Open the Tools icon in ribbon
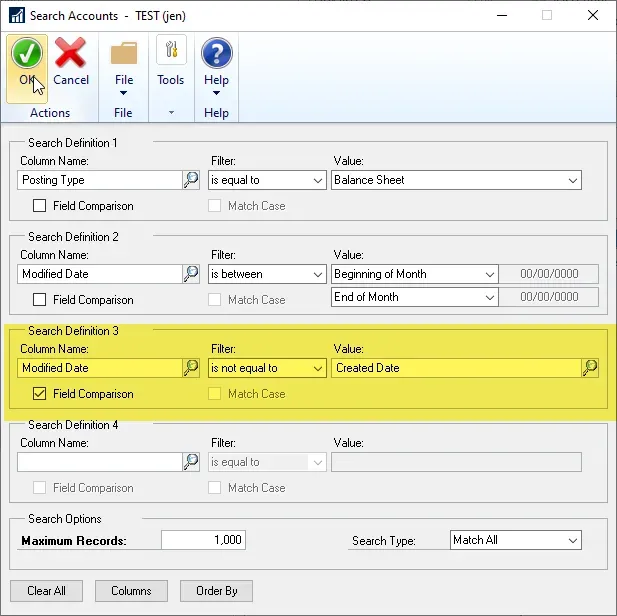Screen dimensions: 617x616 click(171, 54)
